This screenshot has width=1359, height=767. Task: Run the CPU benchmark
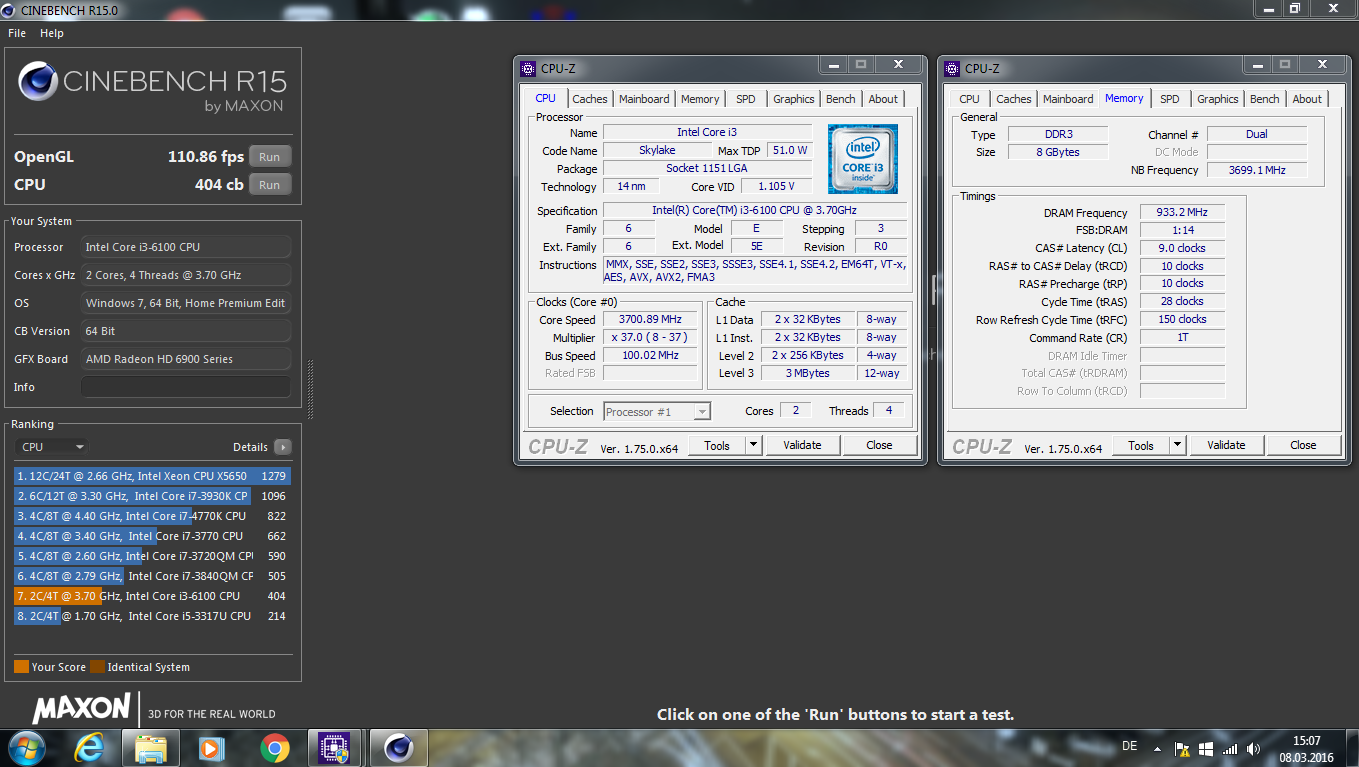pos(270,185)
